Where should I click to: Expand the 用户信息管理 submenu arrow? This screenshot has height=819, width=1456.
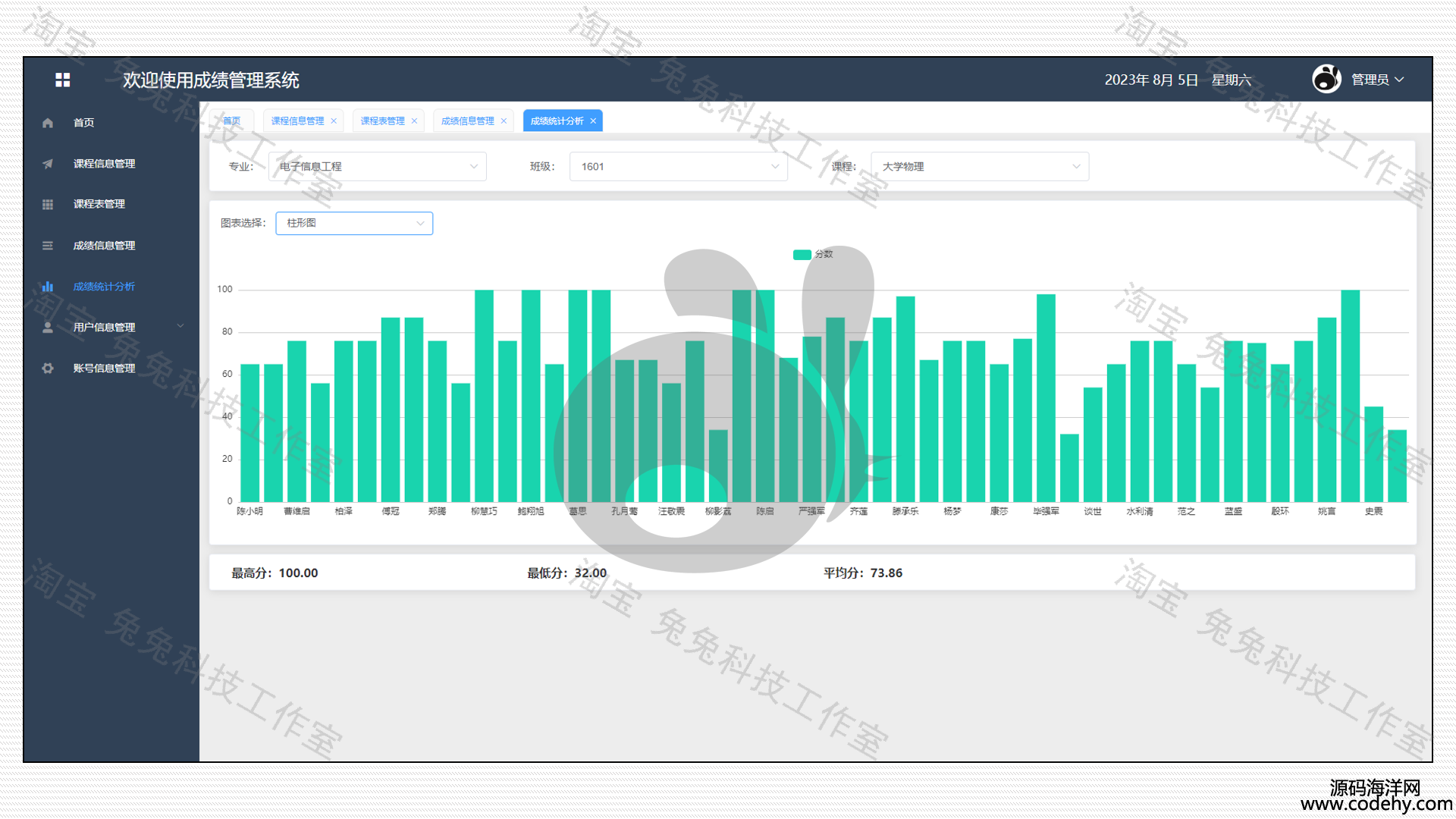[x=180, y=327]
